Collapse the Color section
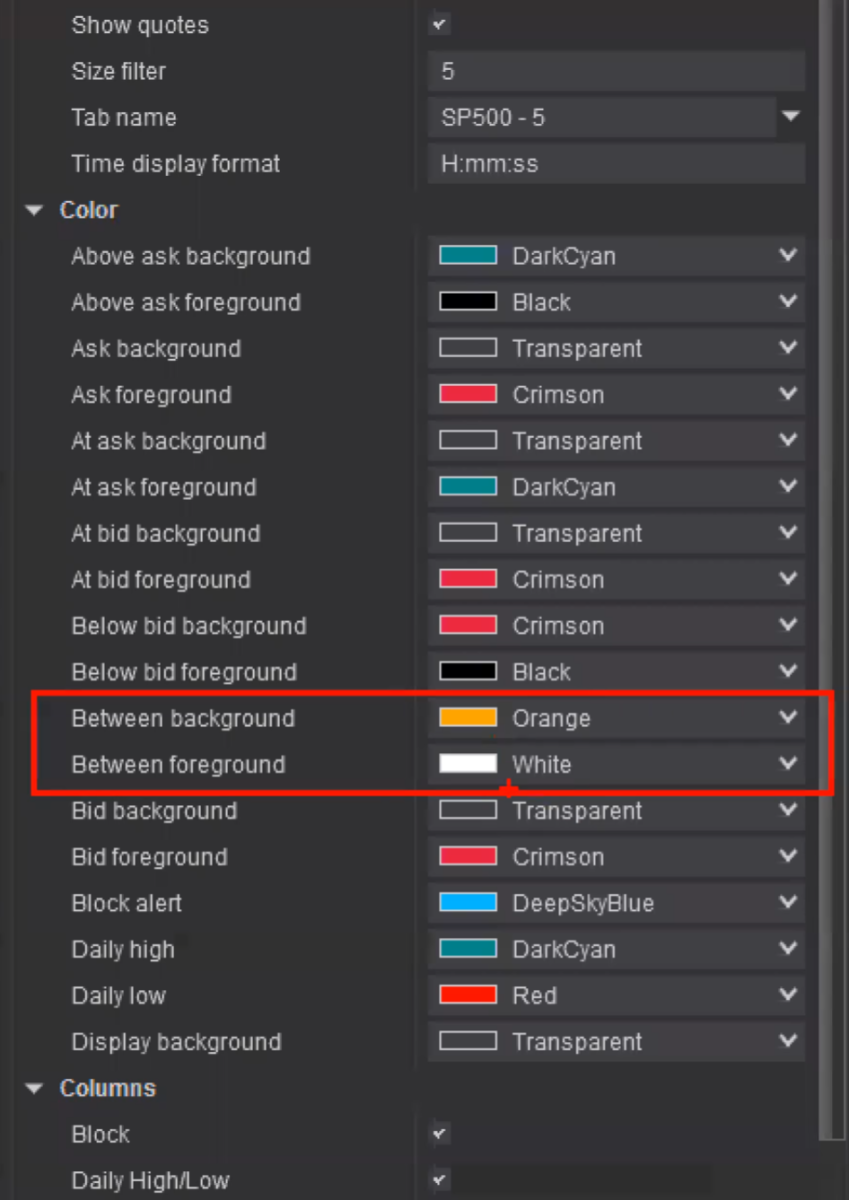 click(x=36, y=210)
